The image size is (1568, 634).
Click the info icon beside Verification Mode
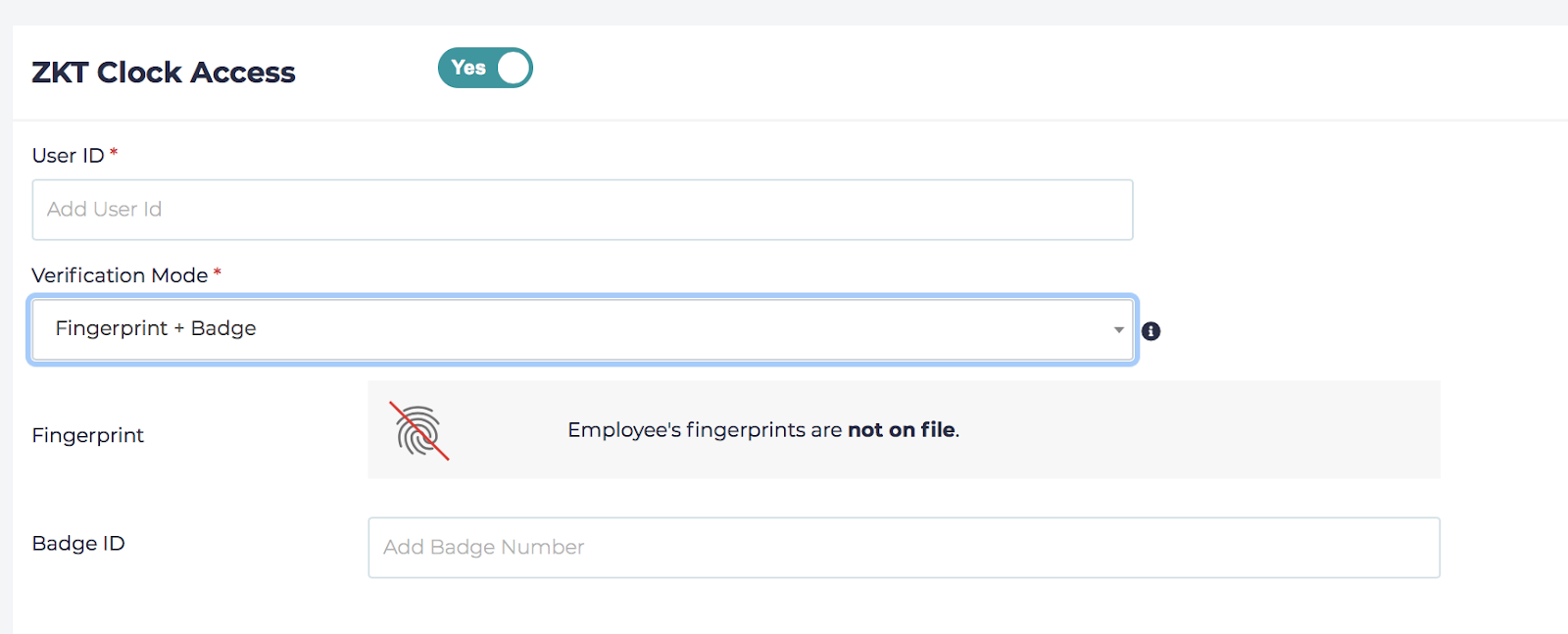tap(1151, 331)
